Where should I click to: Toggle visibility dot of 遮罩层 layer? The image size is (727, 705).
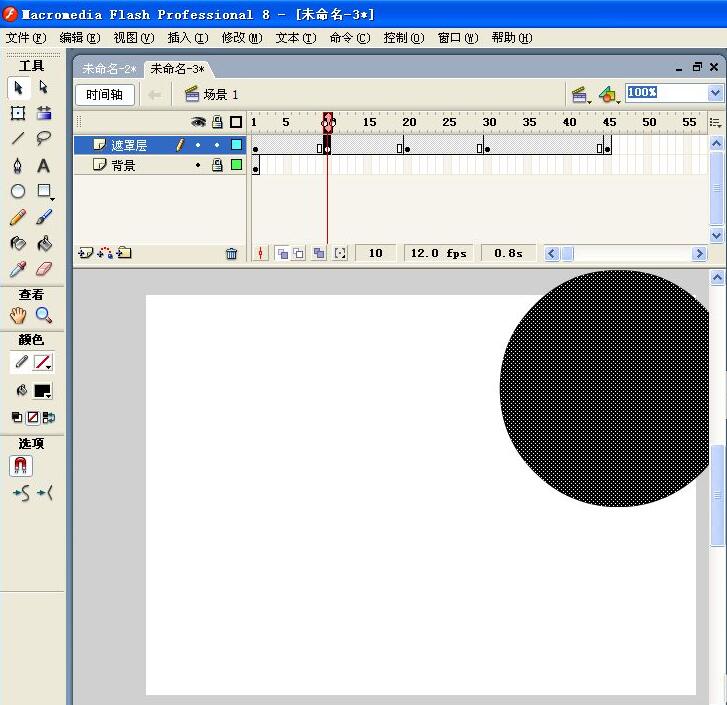tap(198, 145)
